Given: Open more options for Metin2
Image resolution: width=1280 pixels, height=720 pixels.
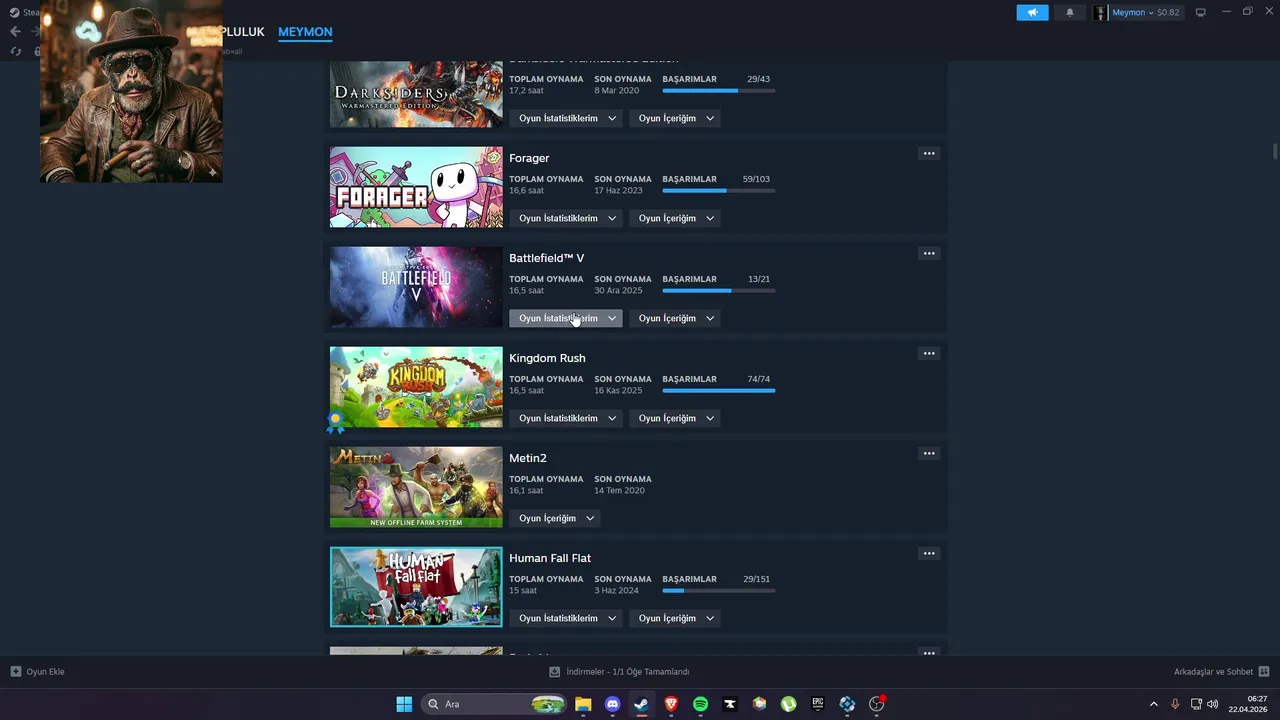Looking at the screenshot, I should 929,453.
